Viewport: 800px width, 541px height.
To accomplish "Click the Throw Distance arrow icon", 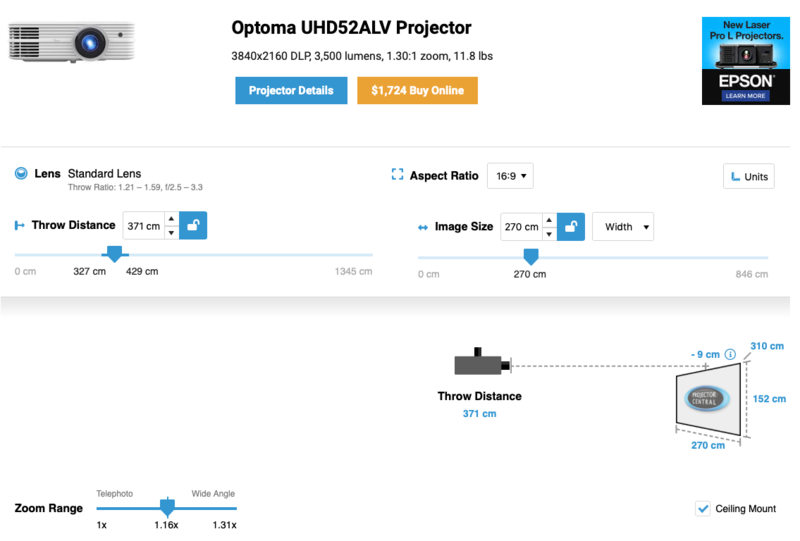I will click(x=19, y=226).
